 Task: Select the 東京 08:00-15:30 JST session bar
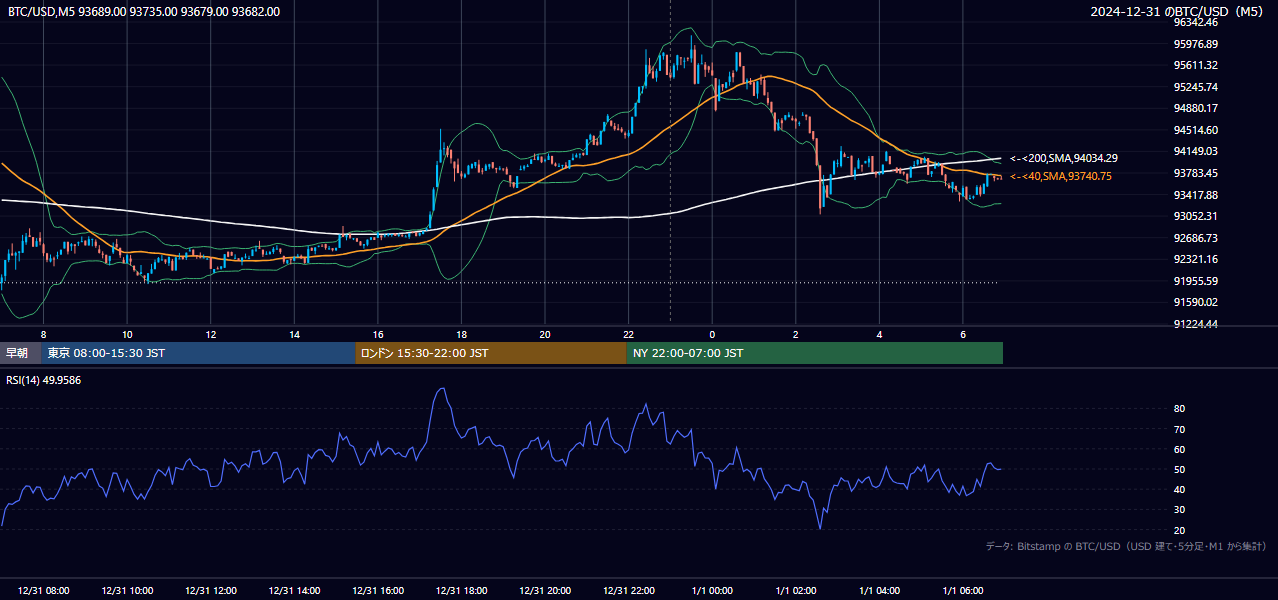198,353
